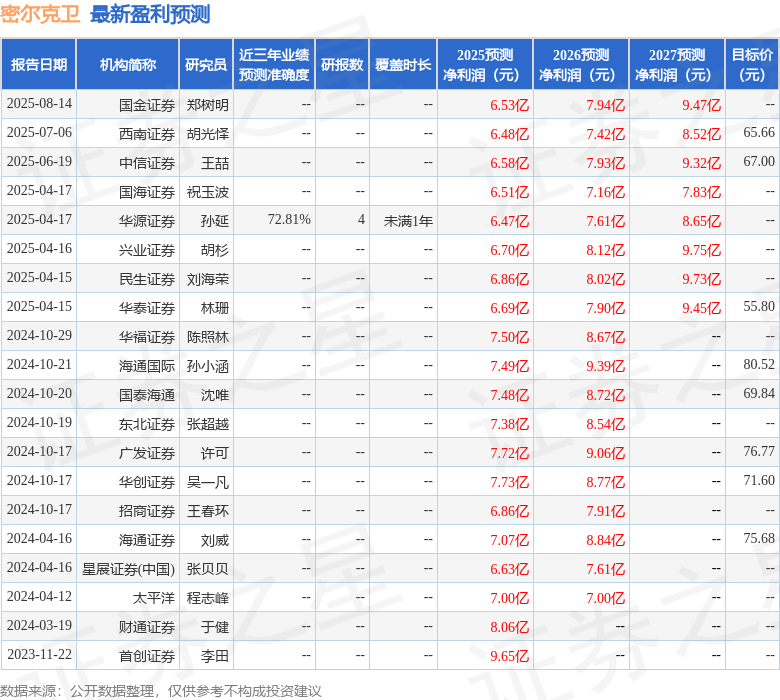The width and height of the screenshot is (780, 700).
Task: Select analyst 胡光怿 in the table
Action: [x=207, y=134]
